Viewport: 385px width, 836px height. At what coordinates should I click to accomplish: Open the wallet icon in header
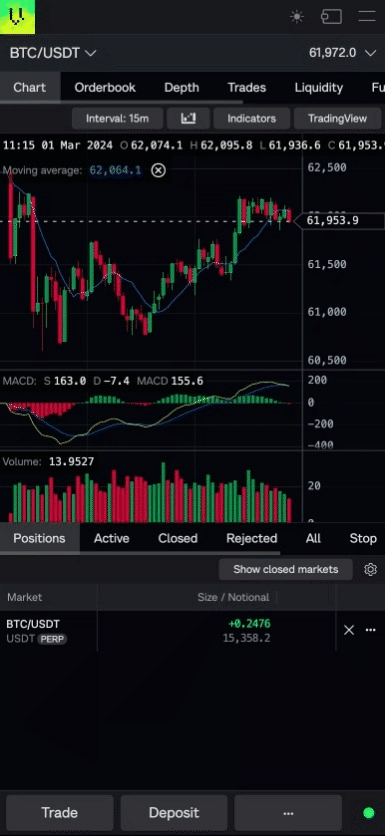click(331, 17)
